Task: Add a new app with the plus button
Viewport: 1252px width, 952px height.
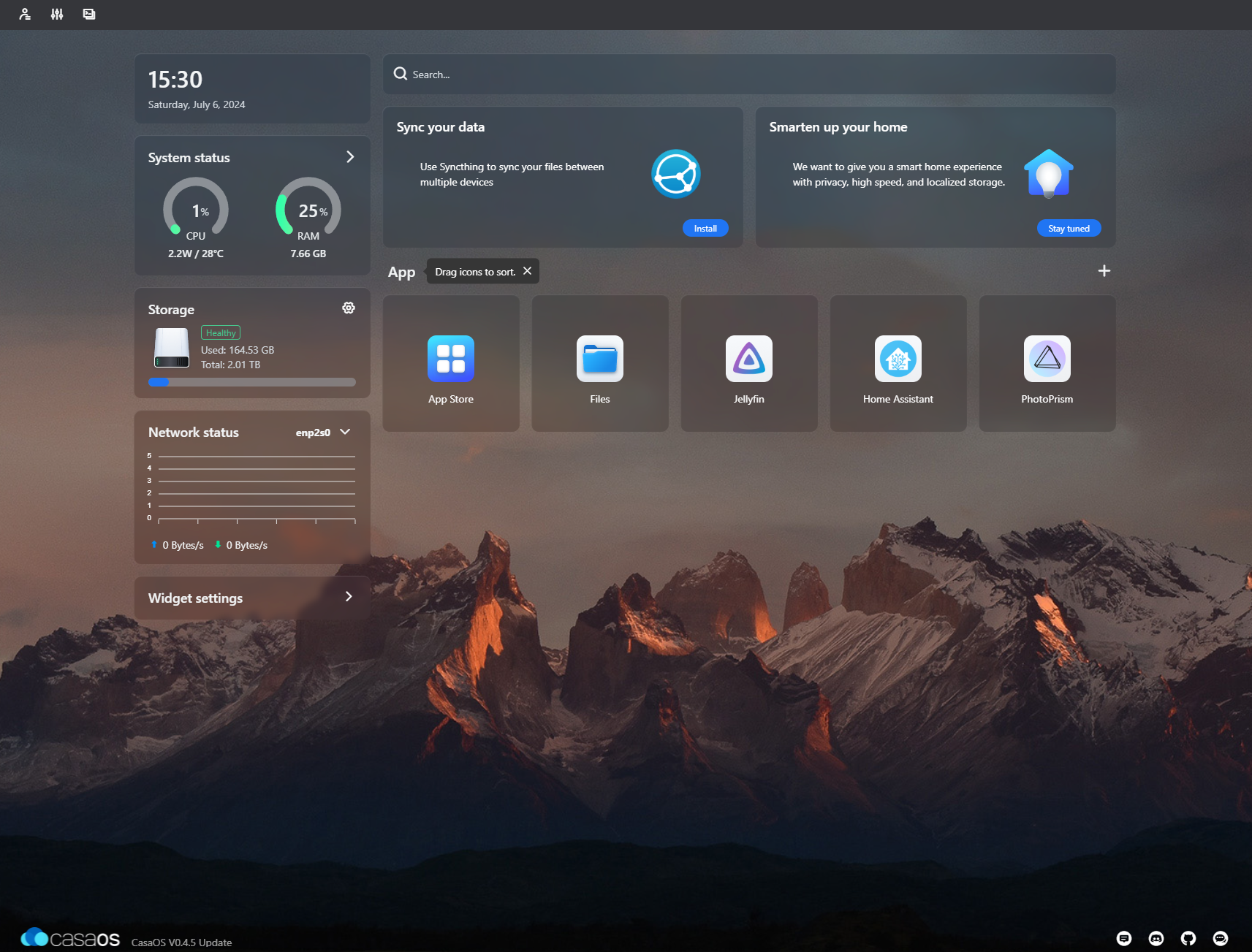Action: [x=1104, y=270]
